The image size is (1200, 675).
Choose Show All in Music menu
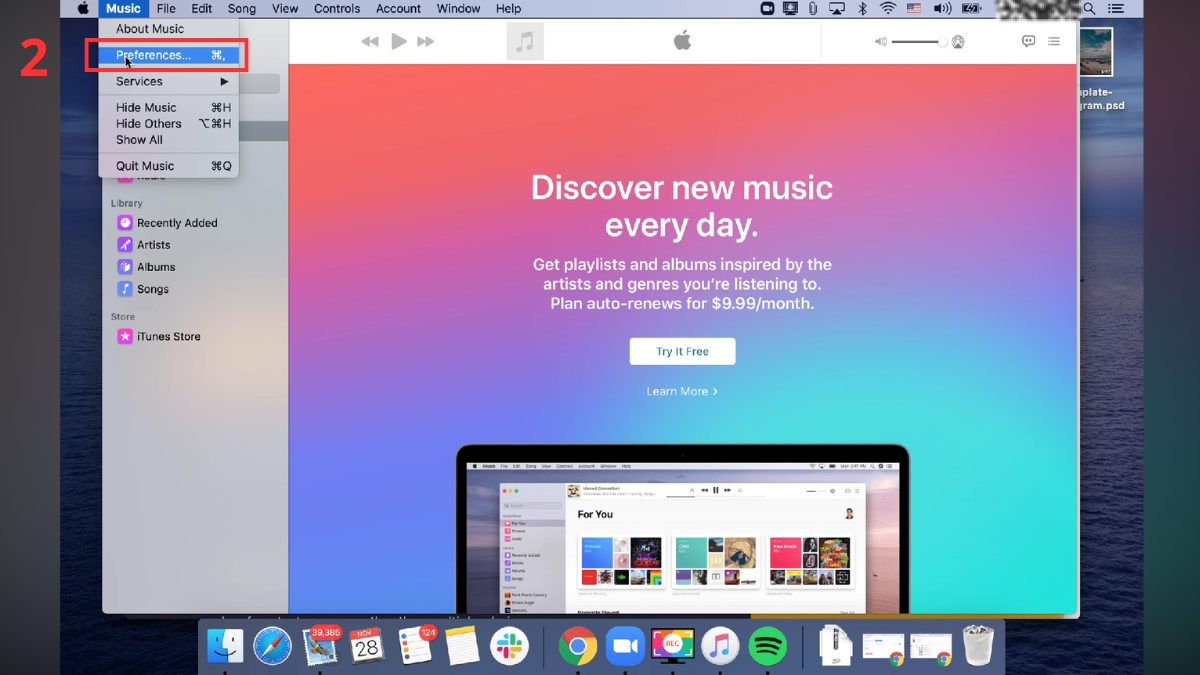coord(168,139)
